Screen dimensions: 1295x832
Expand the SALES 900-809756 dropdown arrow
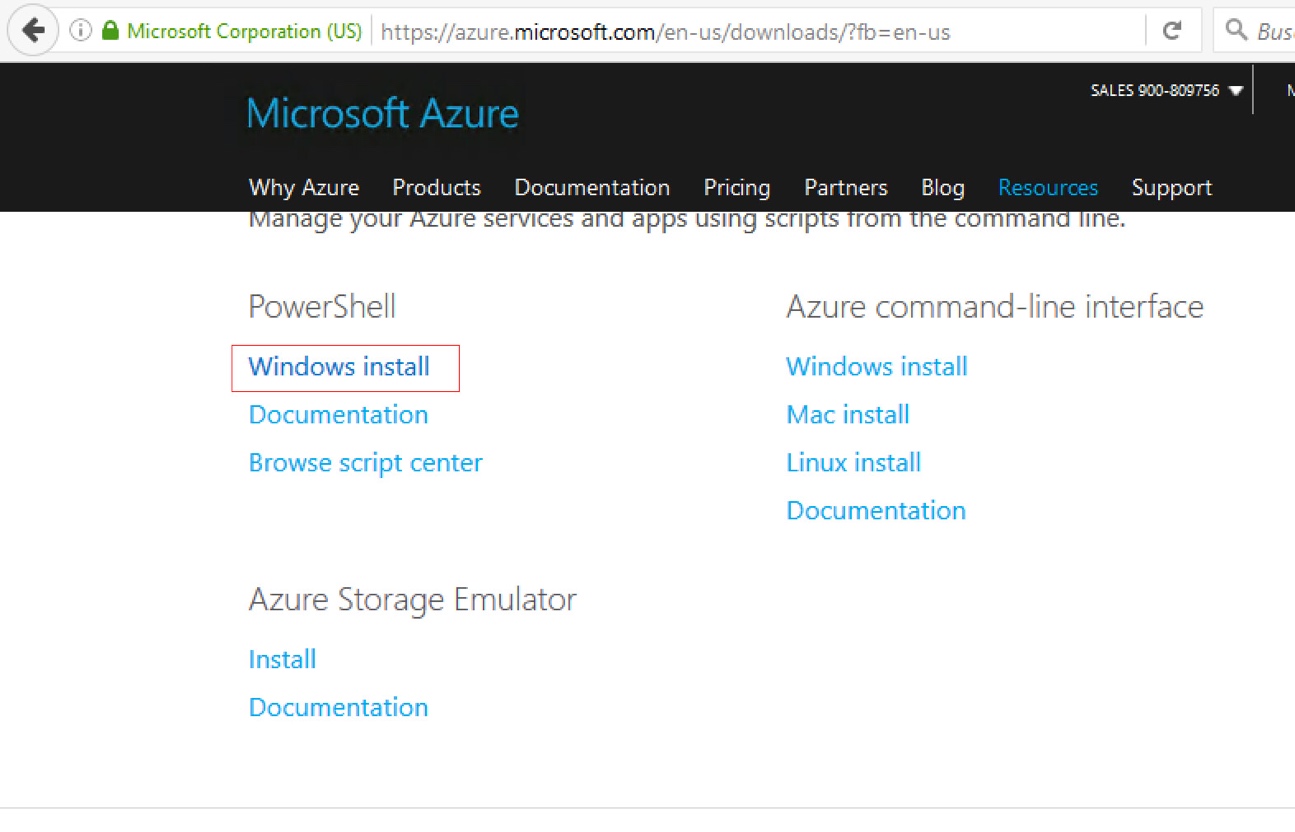pyautogui.click(x=1236, y=91)
